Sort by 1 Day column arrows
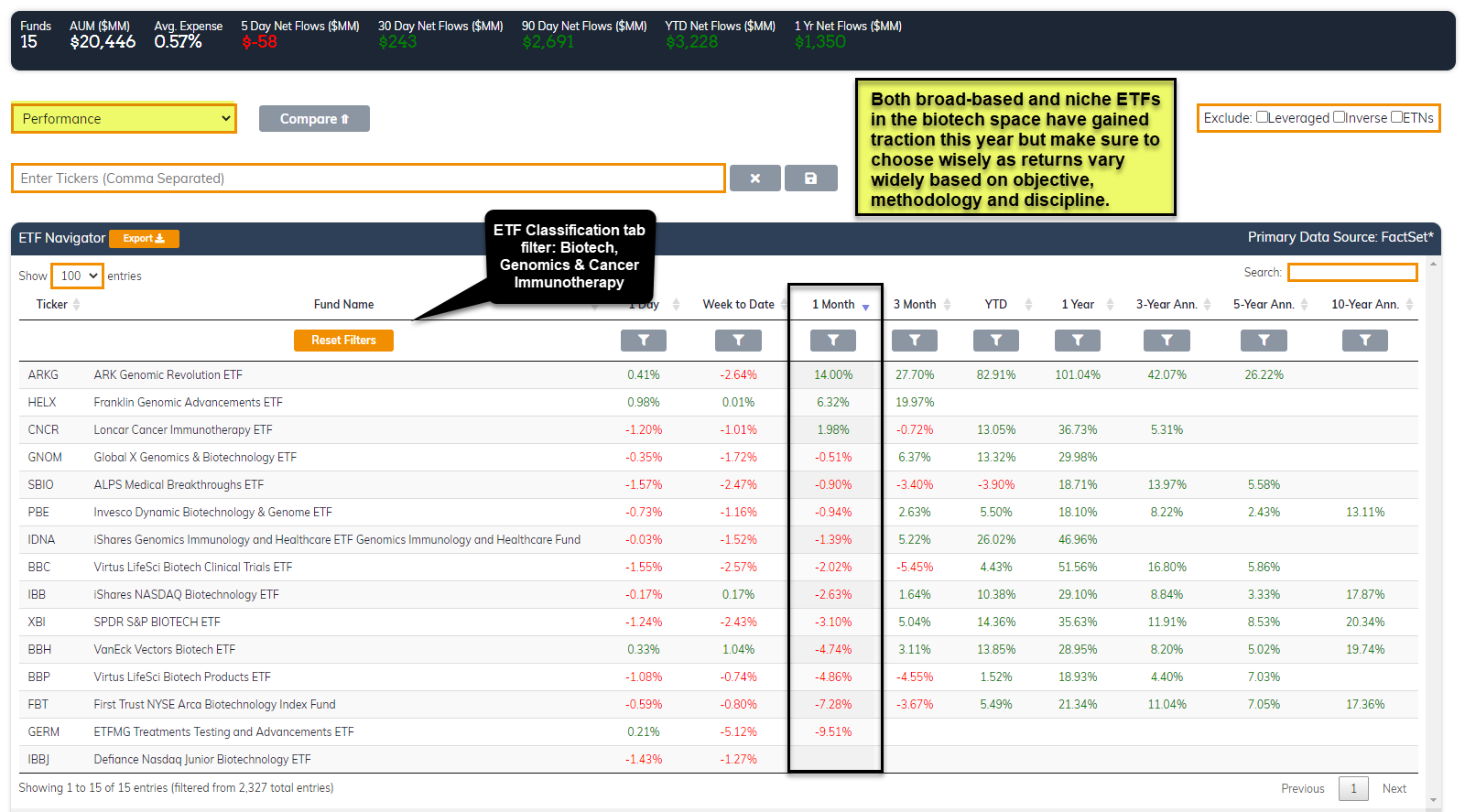Viewport: 1465px width, 812px height. coord(676,305)
